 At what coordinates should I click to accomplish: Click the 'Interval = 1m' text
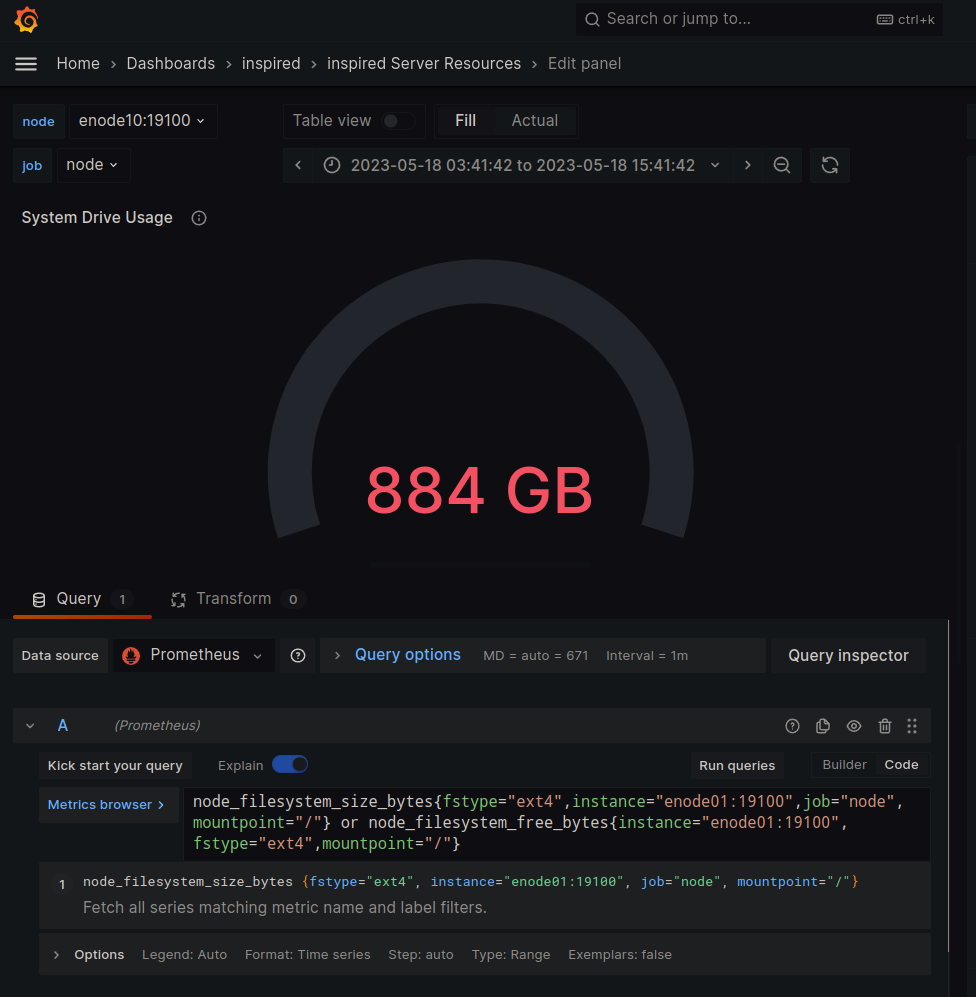(x=647, y=656)
